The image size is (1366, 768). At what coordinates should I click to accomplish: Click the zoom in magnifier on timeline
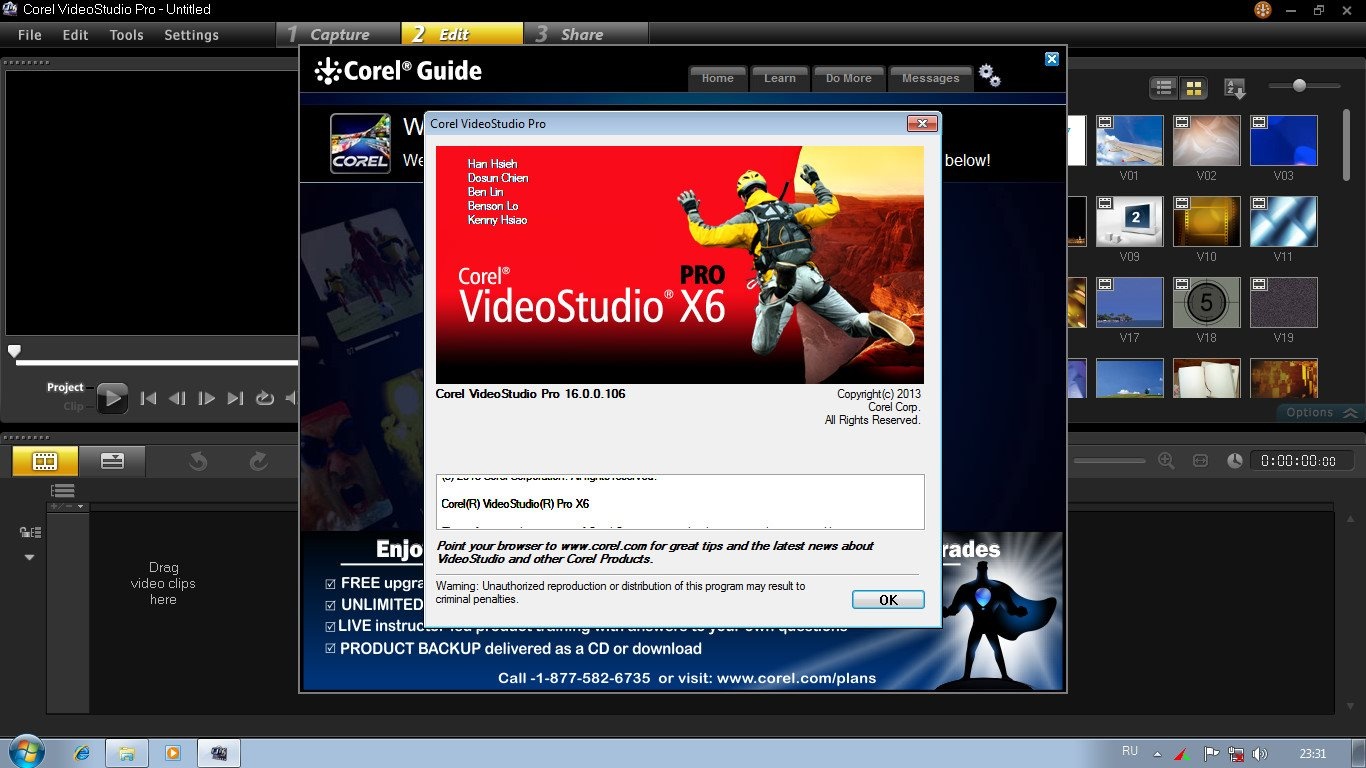pos(1166,460)
